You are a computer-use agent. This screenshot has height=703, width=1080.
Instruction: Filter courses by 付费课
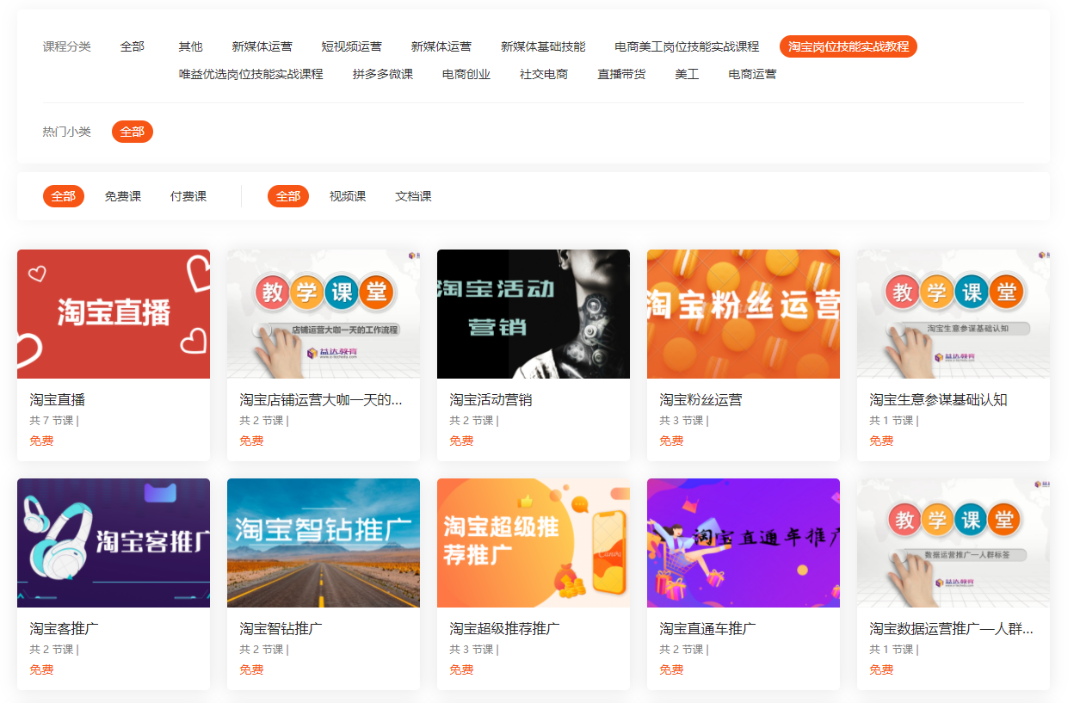point(188,197)
